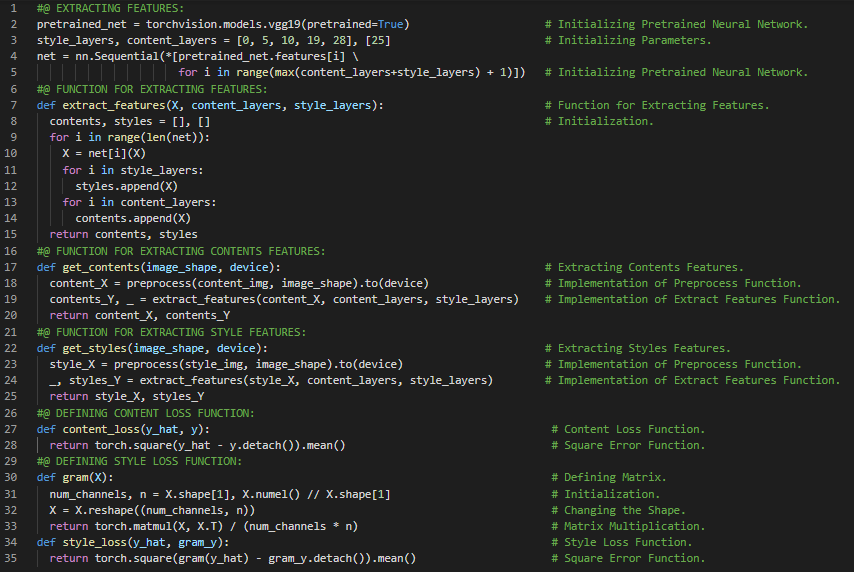
Task: Click line number 1 in the gutter
Action: 11,7
